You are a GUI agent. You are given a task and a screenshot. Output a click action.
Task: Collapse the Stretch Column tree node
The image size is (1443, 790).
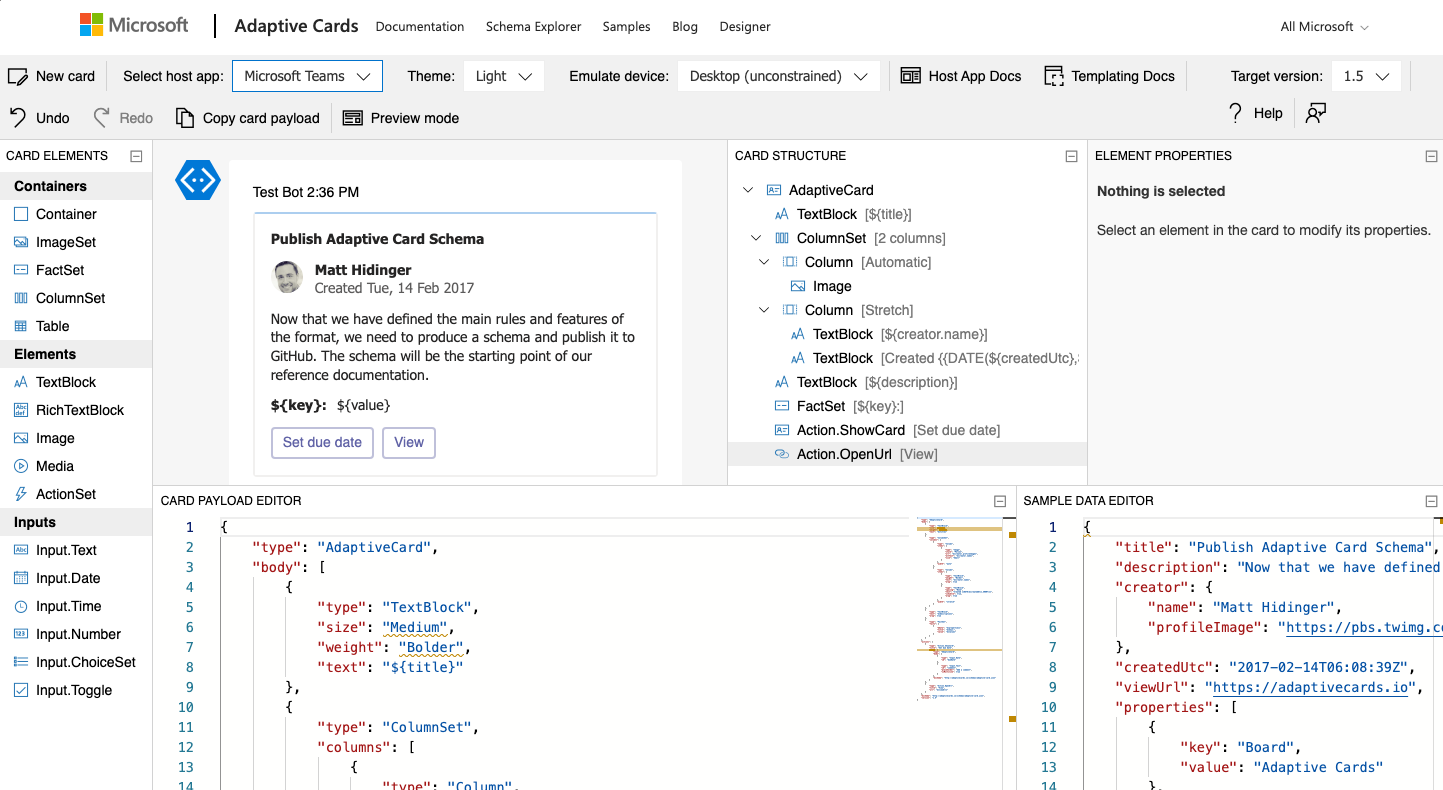(x=764, y=310)
